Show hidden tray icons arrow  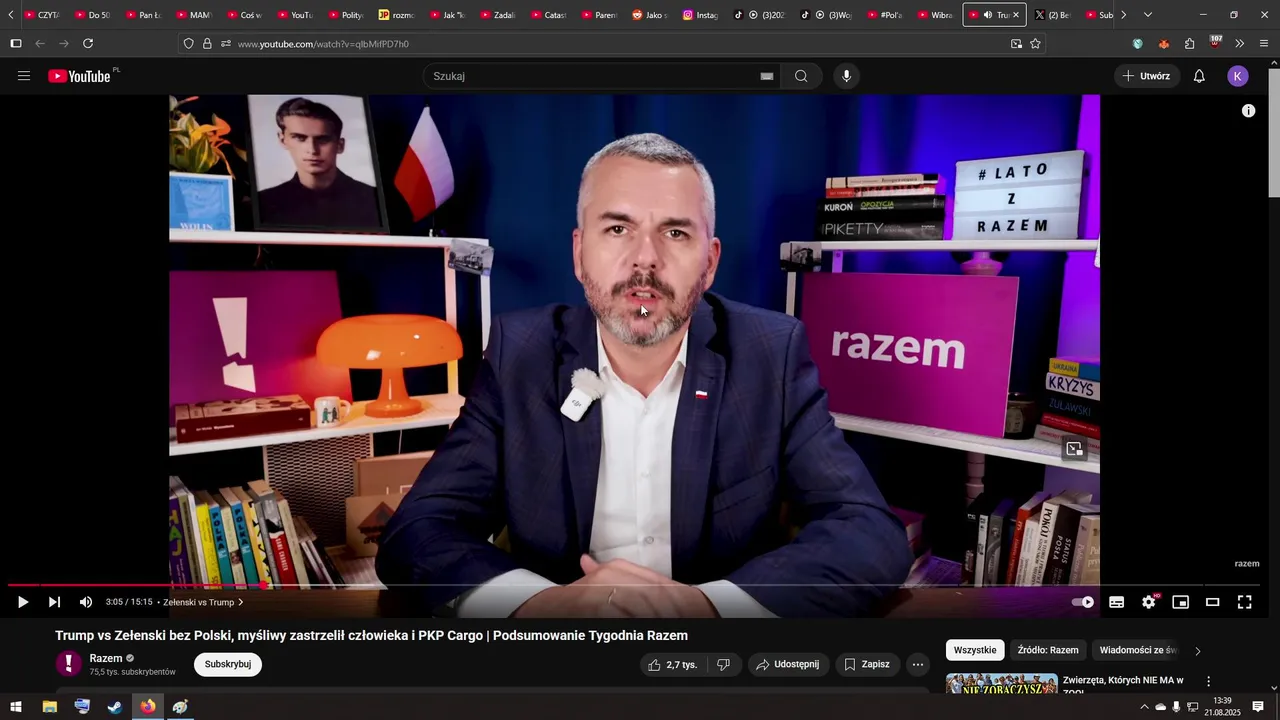[x=1144, y=707]
